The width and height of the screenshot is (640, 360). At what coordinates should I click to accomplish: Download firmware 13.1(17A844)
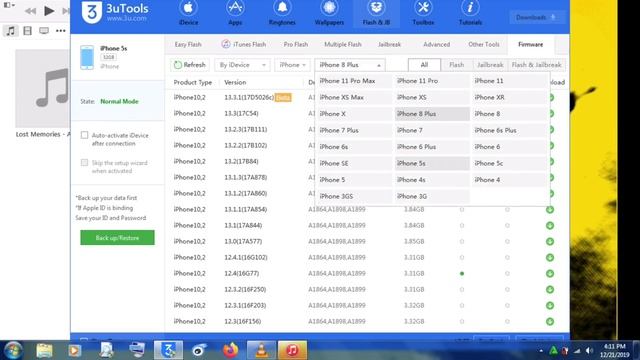(550, 225)
